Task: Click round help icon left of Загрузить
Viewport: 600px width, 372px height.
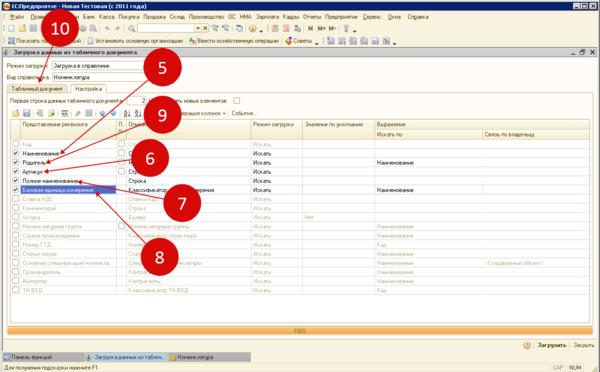Action: click(x=527, y=345)
